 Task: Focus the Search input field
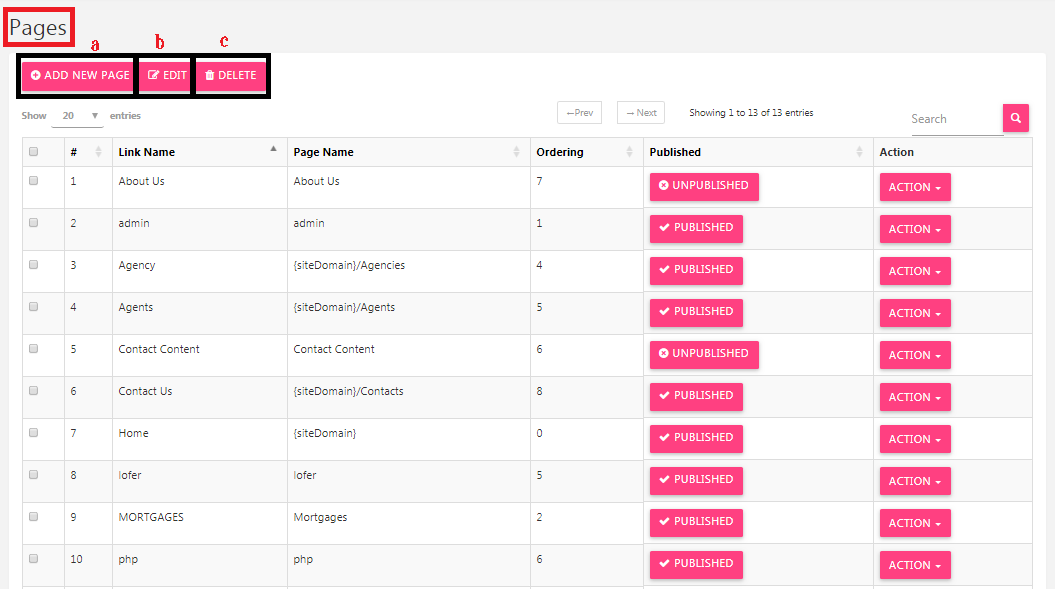[x=956, y=119]
